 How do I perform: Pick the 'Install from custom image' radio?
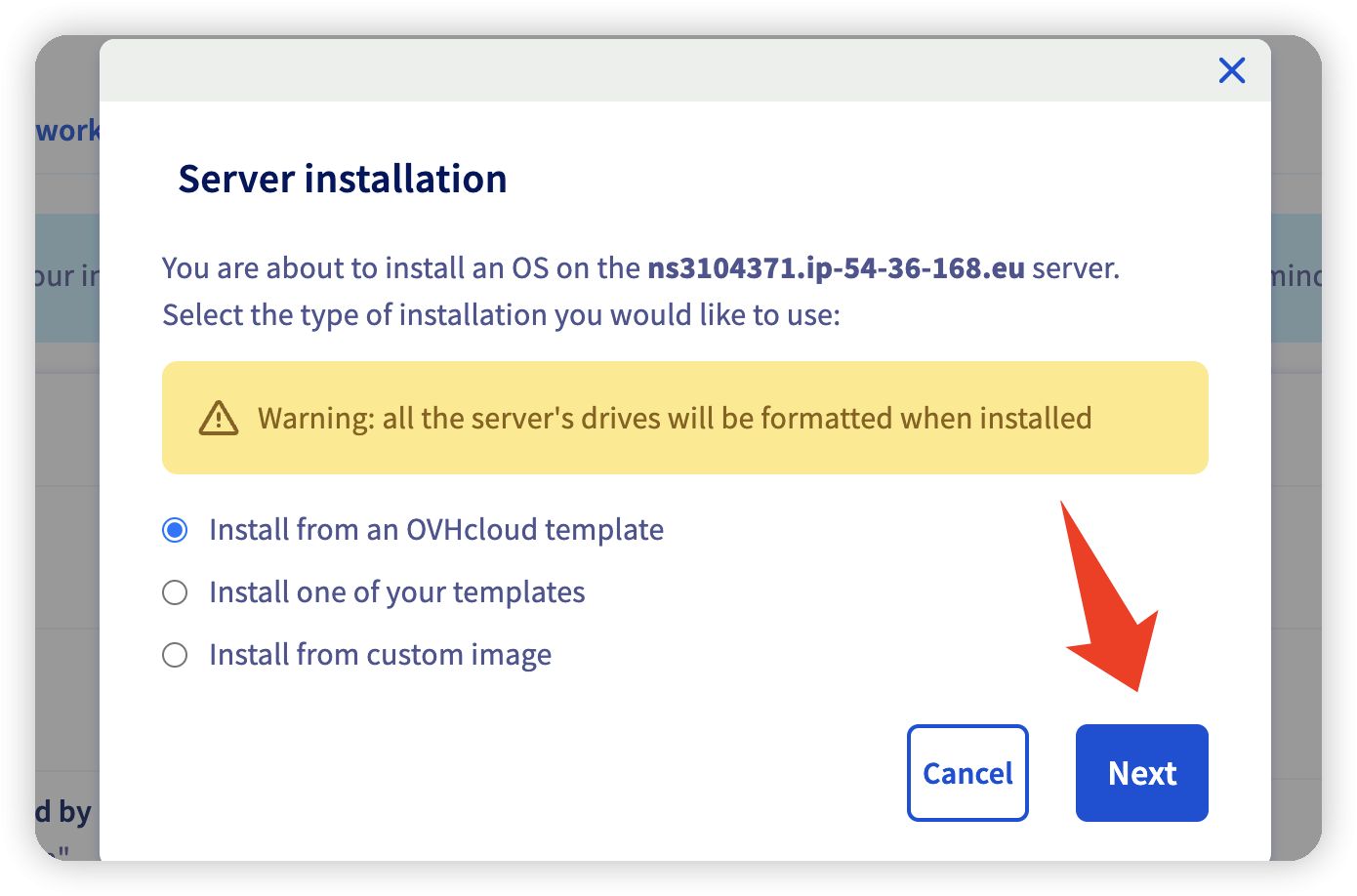[x=175, y=655]
